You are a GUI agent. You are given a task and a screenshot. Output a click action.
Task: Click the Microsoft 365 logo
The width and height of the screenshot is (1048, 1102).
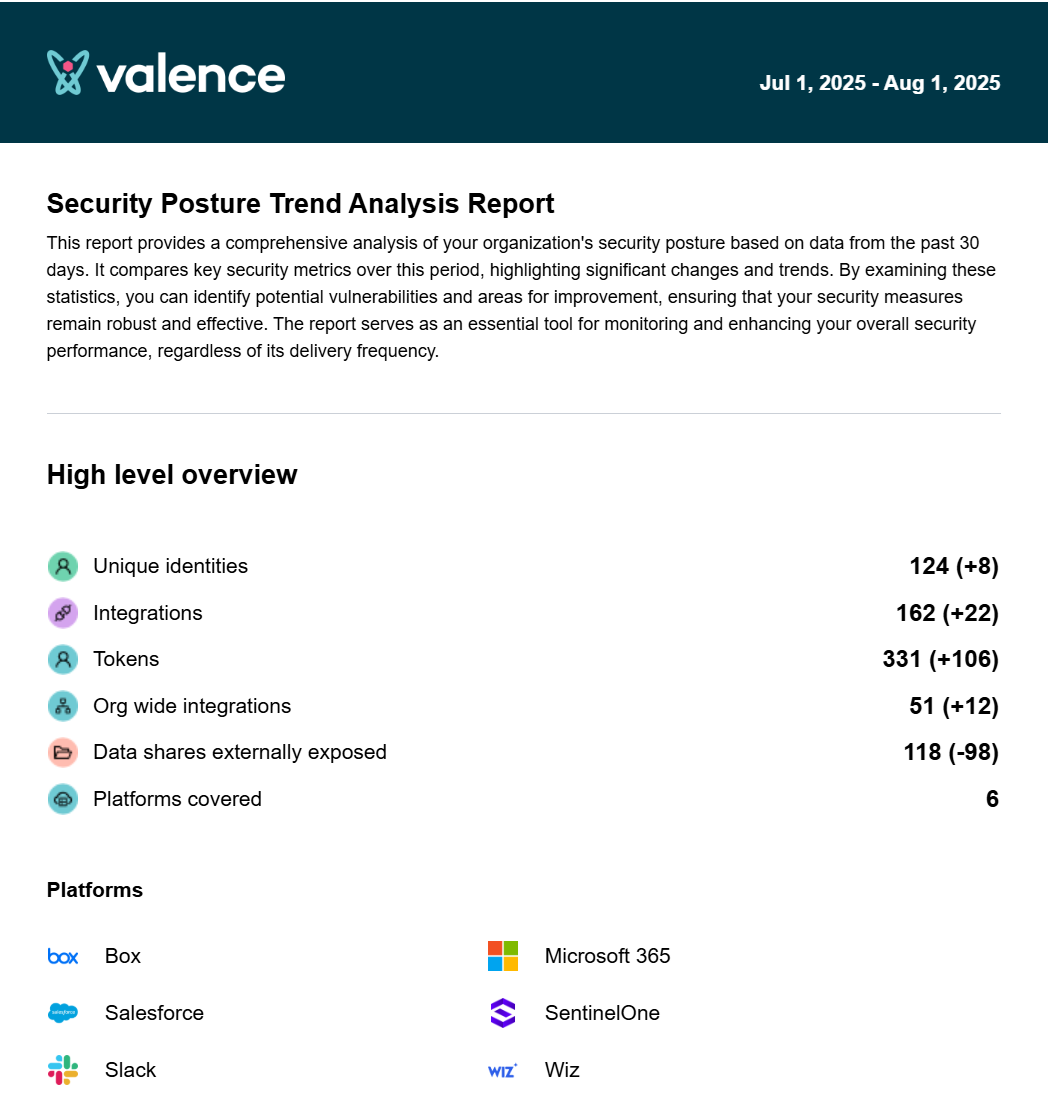click(503, 956)
